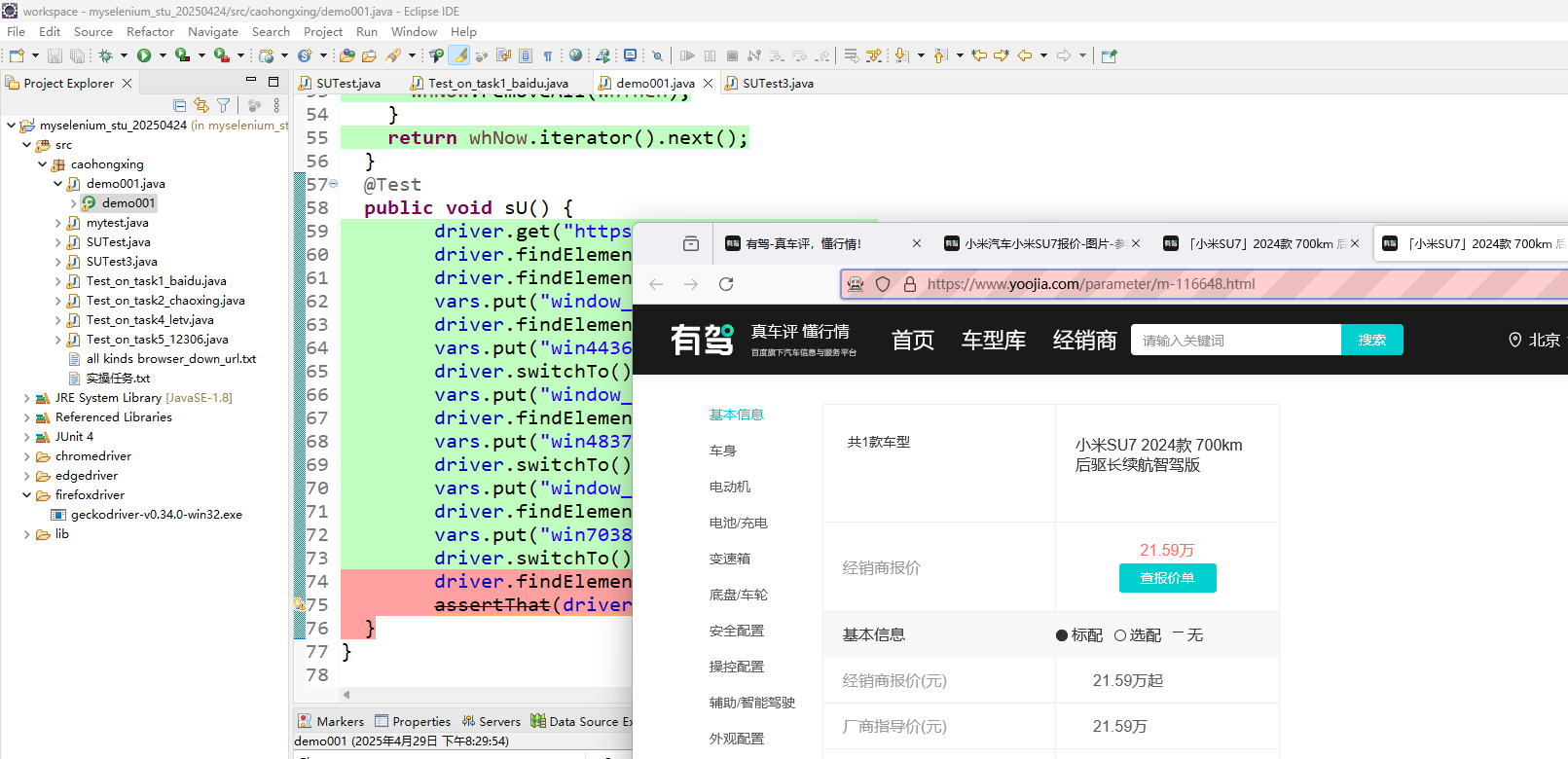Open Test_on_task5_12306.java in Project Explorer

click(x=157, y=340)
